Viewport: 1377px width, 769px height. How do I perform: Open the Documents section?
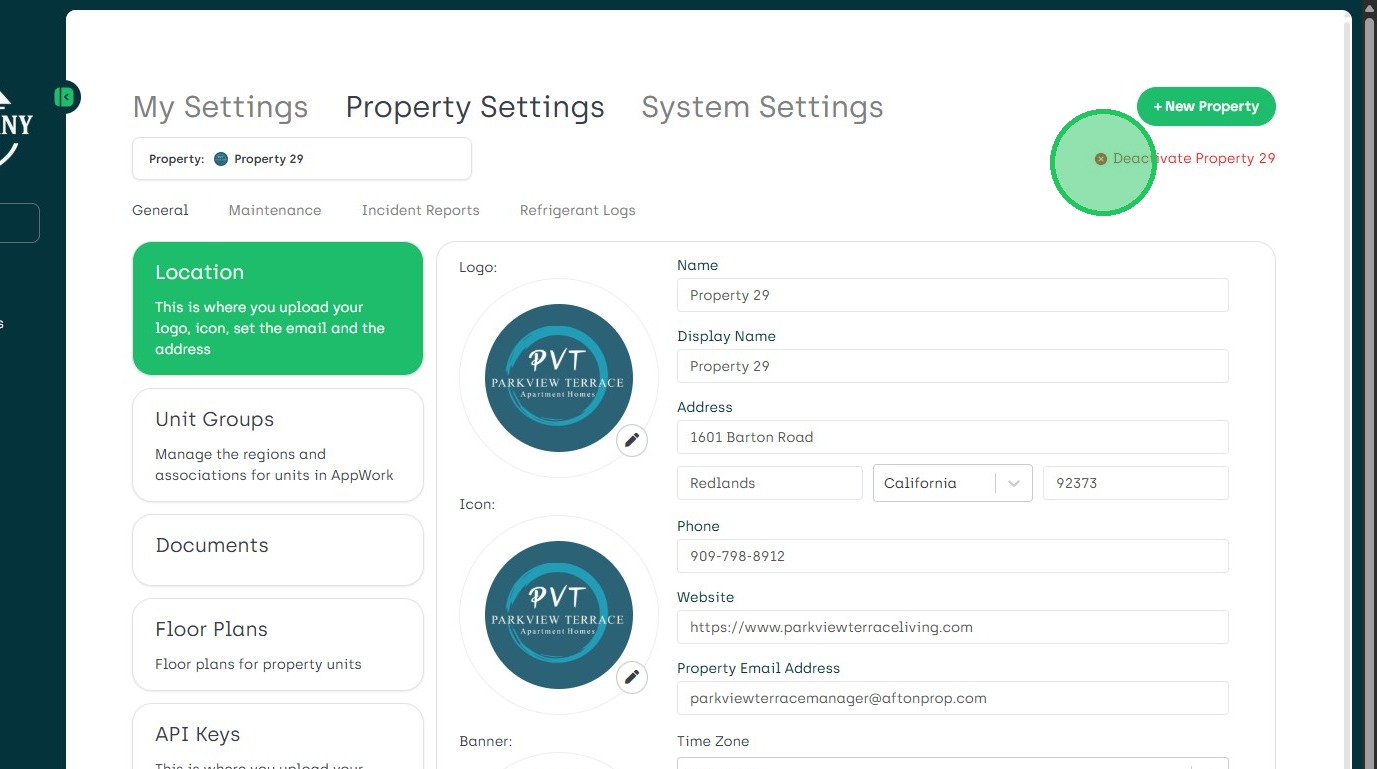pyautogui.click(x=278, y=550)
